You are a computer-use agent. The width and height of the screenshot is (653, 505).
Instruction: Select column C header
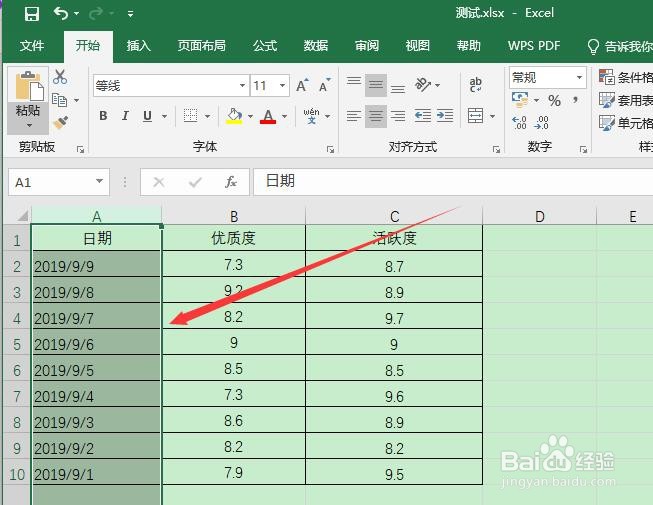[394, 216]
